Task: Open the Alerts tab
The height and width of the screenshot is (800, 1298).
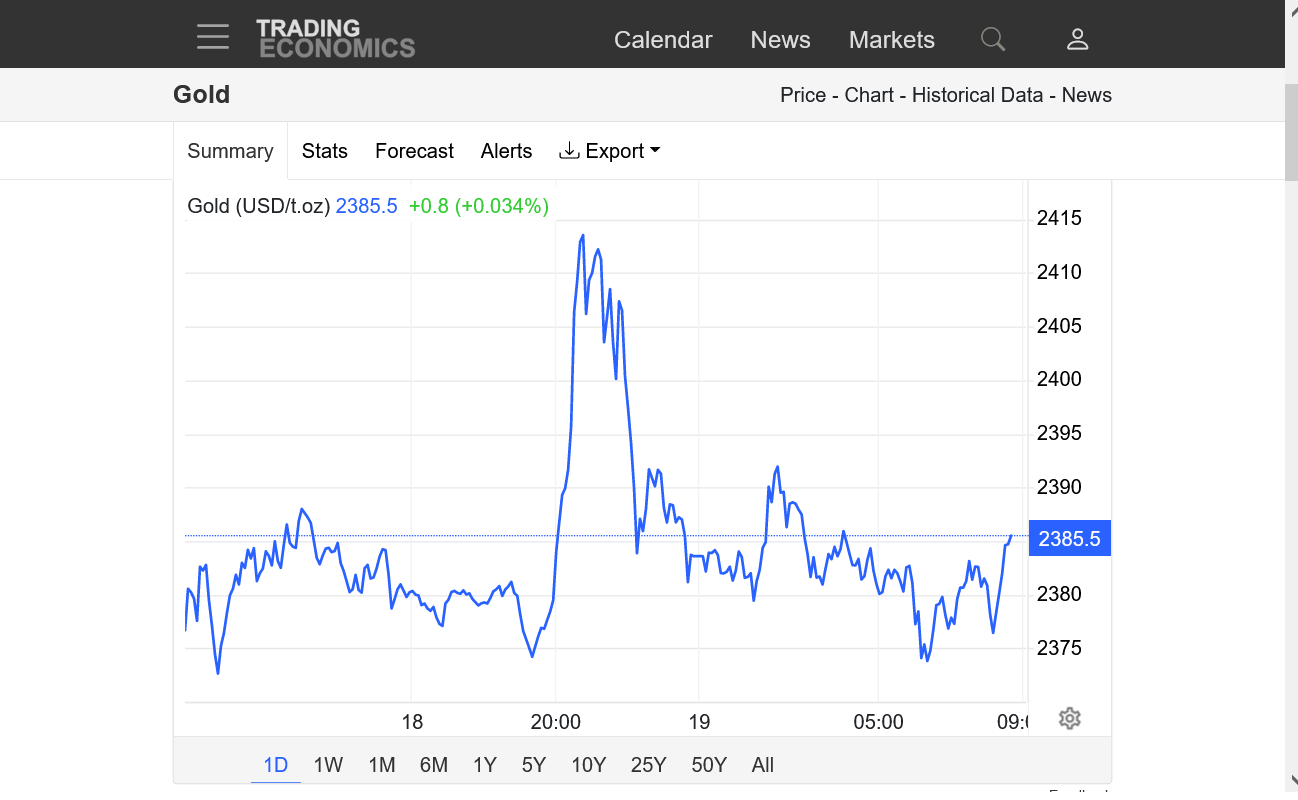Action: [506, 151]
